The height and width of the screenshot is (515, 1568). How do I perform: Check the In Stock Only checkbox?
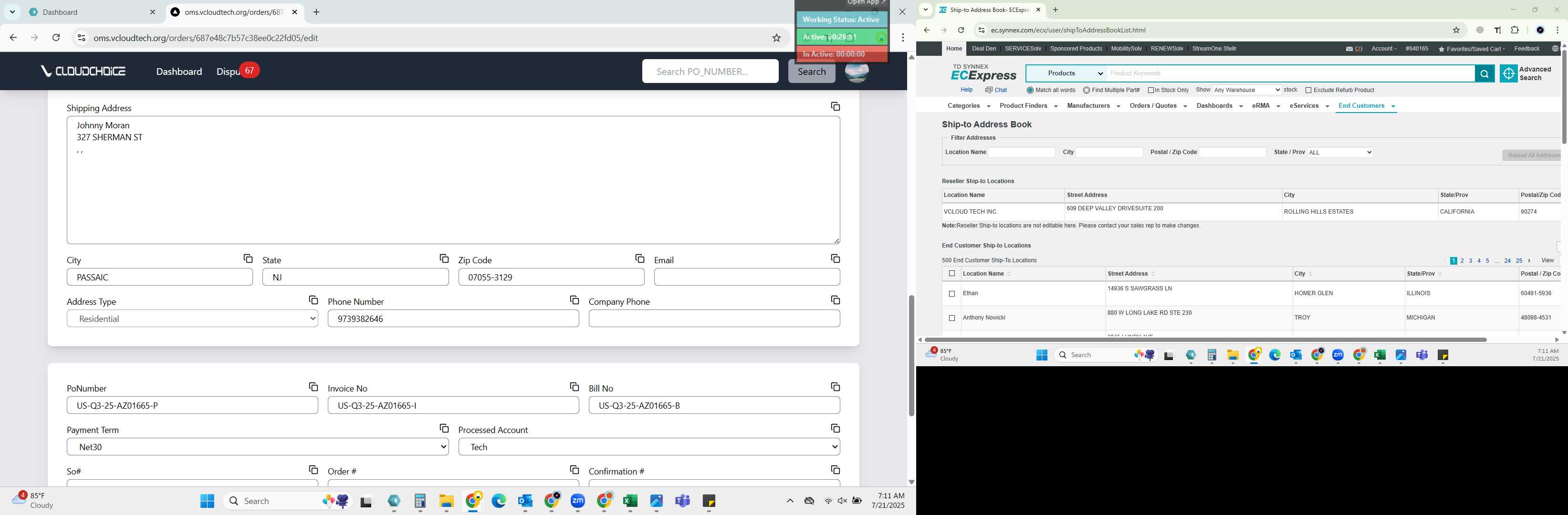(x=1151, y=90)
